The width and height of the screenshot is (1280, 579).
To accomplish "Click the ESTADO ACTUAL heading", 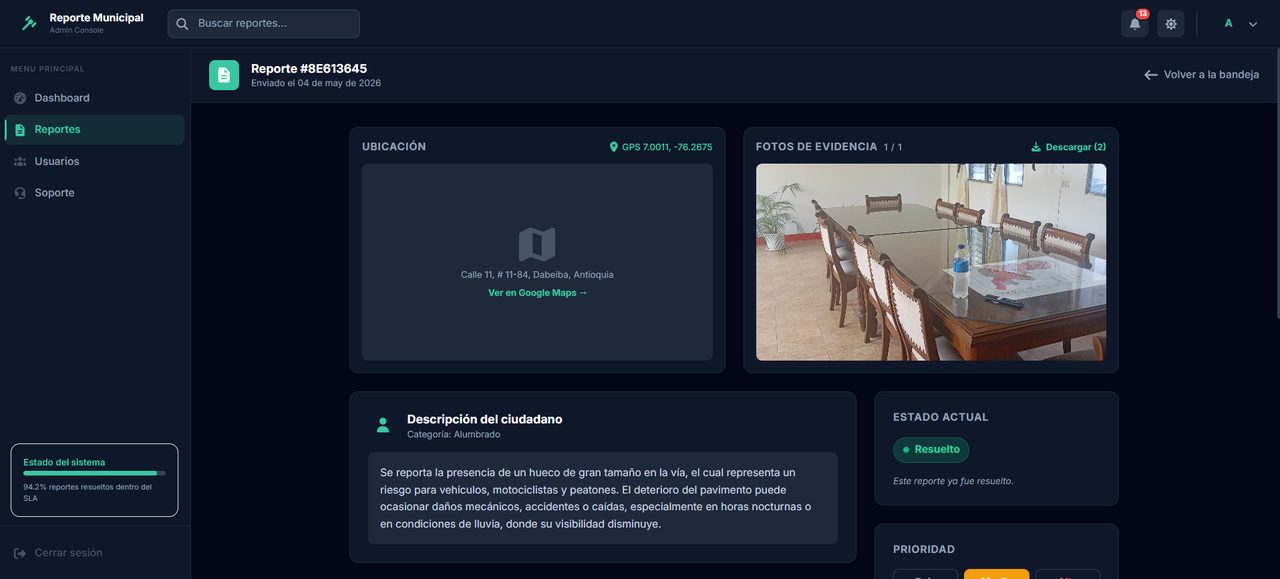I will [941, 417].
